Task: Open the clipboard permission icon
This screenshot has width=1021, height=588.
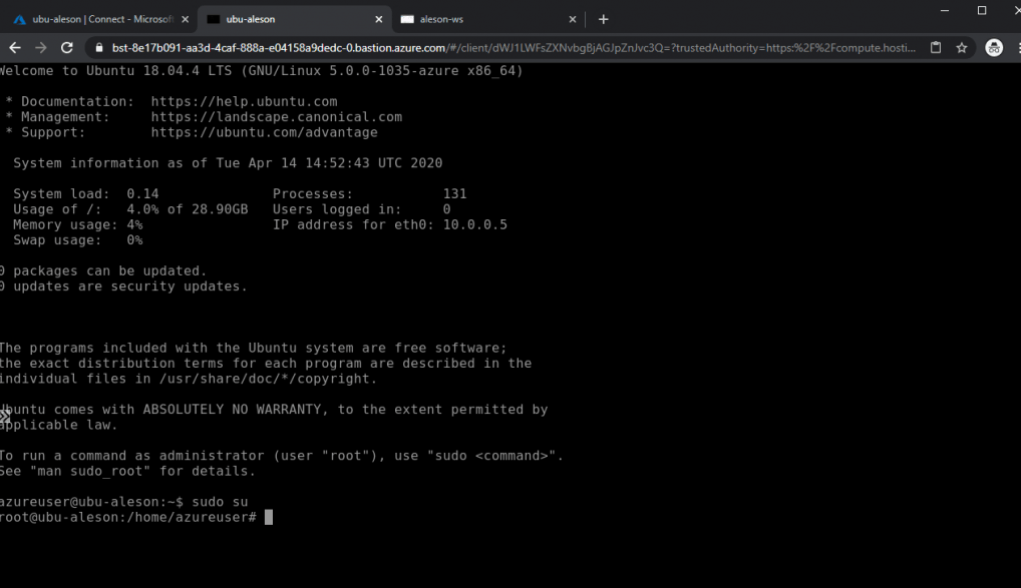Action: pyautogui.click(x=936, y=48)
